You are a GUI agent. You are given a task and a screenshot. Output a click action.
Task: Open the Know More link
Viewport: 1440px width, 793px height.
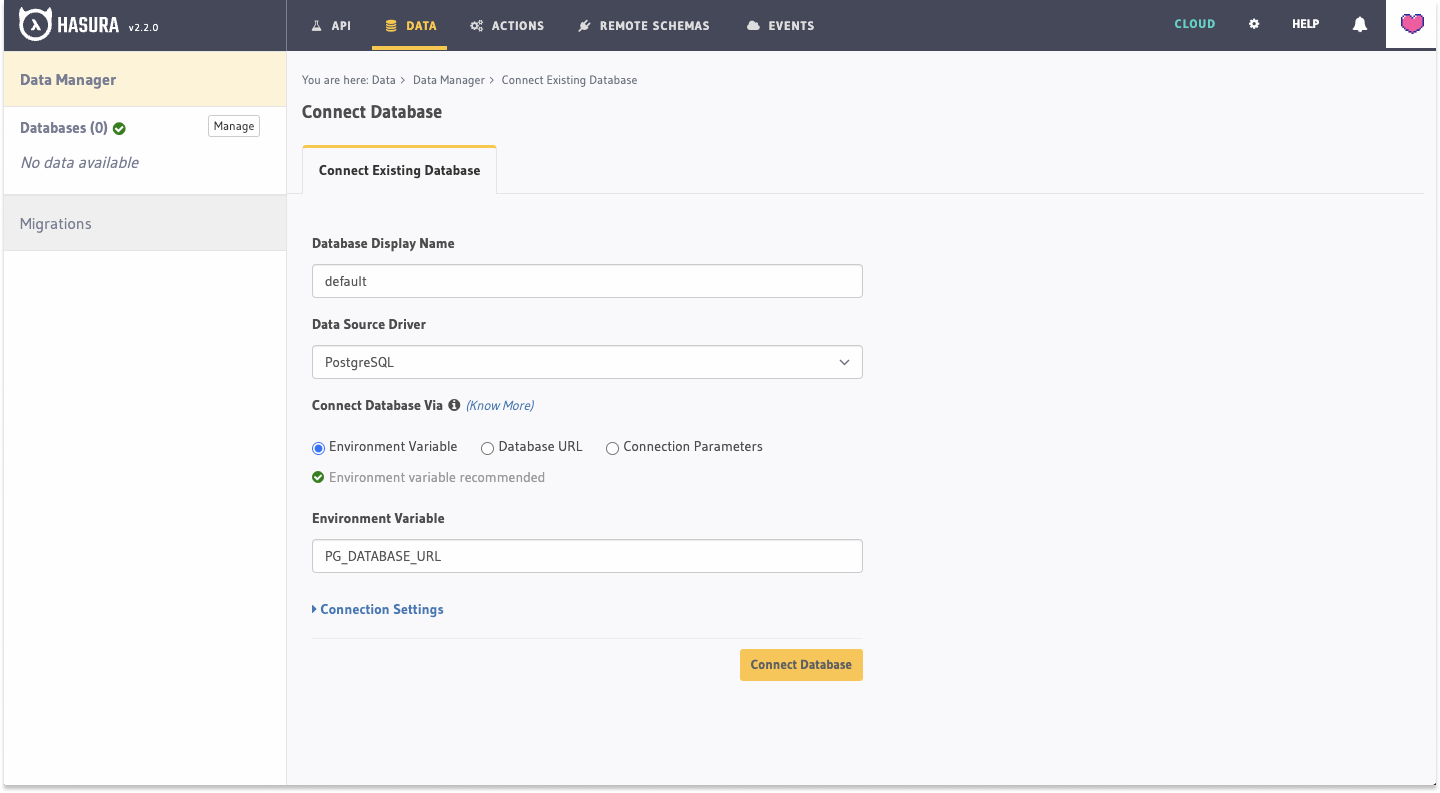499,405
